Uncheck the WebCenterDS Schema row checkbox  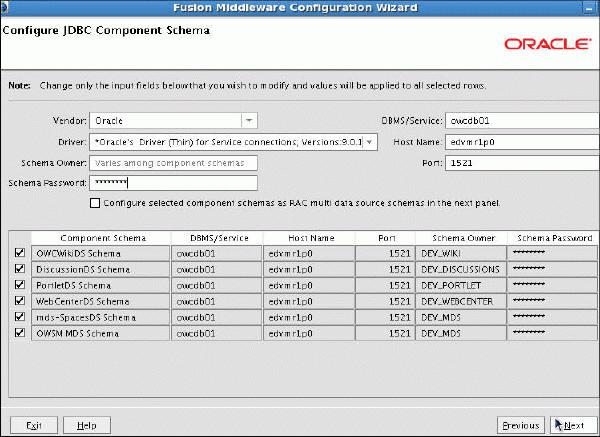pos(20,301)
